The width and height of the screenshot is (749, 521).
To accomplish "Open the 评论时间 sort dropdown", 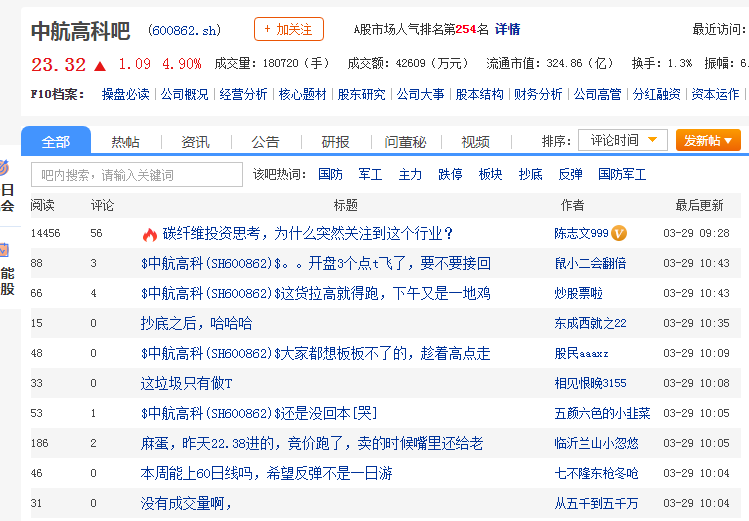I will (622, 140).
